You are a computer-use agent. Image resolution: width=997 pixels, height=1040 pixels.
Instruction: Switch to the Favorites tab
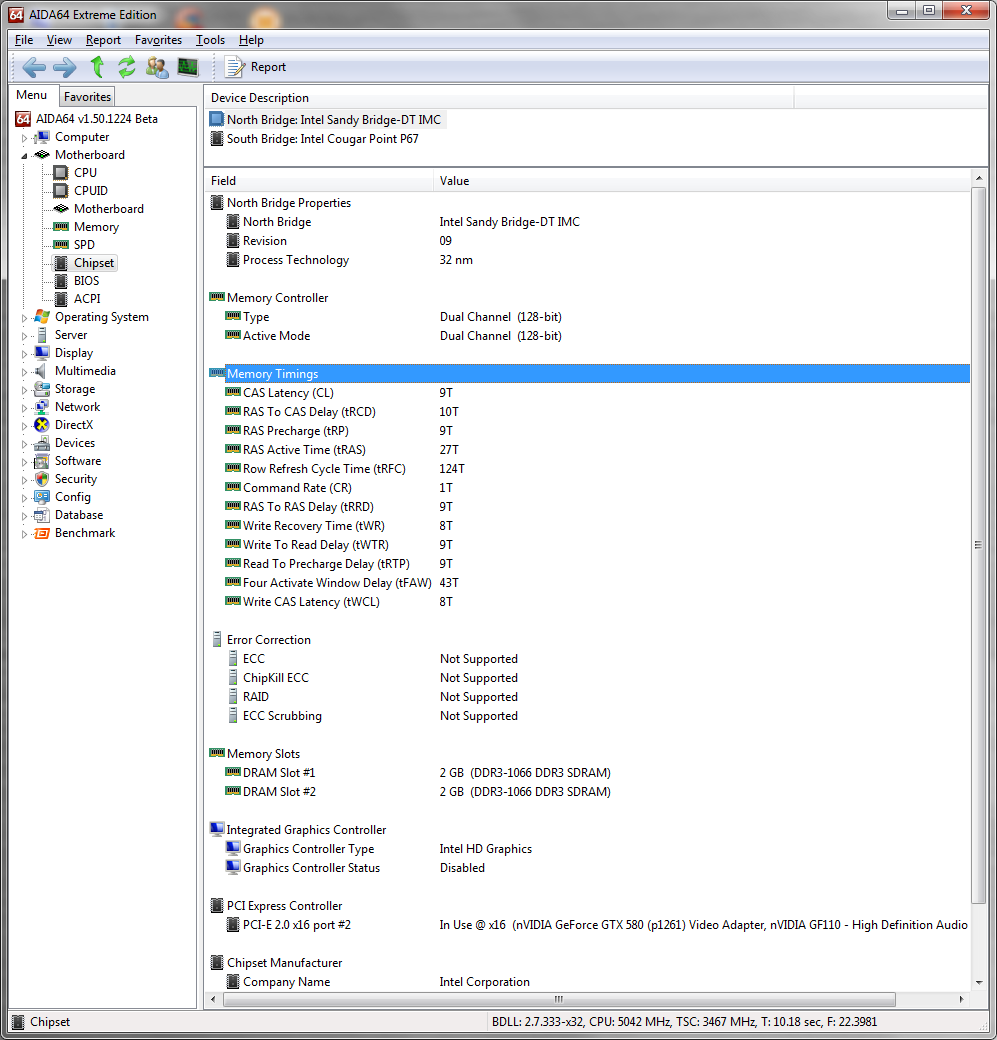[x=87, y=97]
